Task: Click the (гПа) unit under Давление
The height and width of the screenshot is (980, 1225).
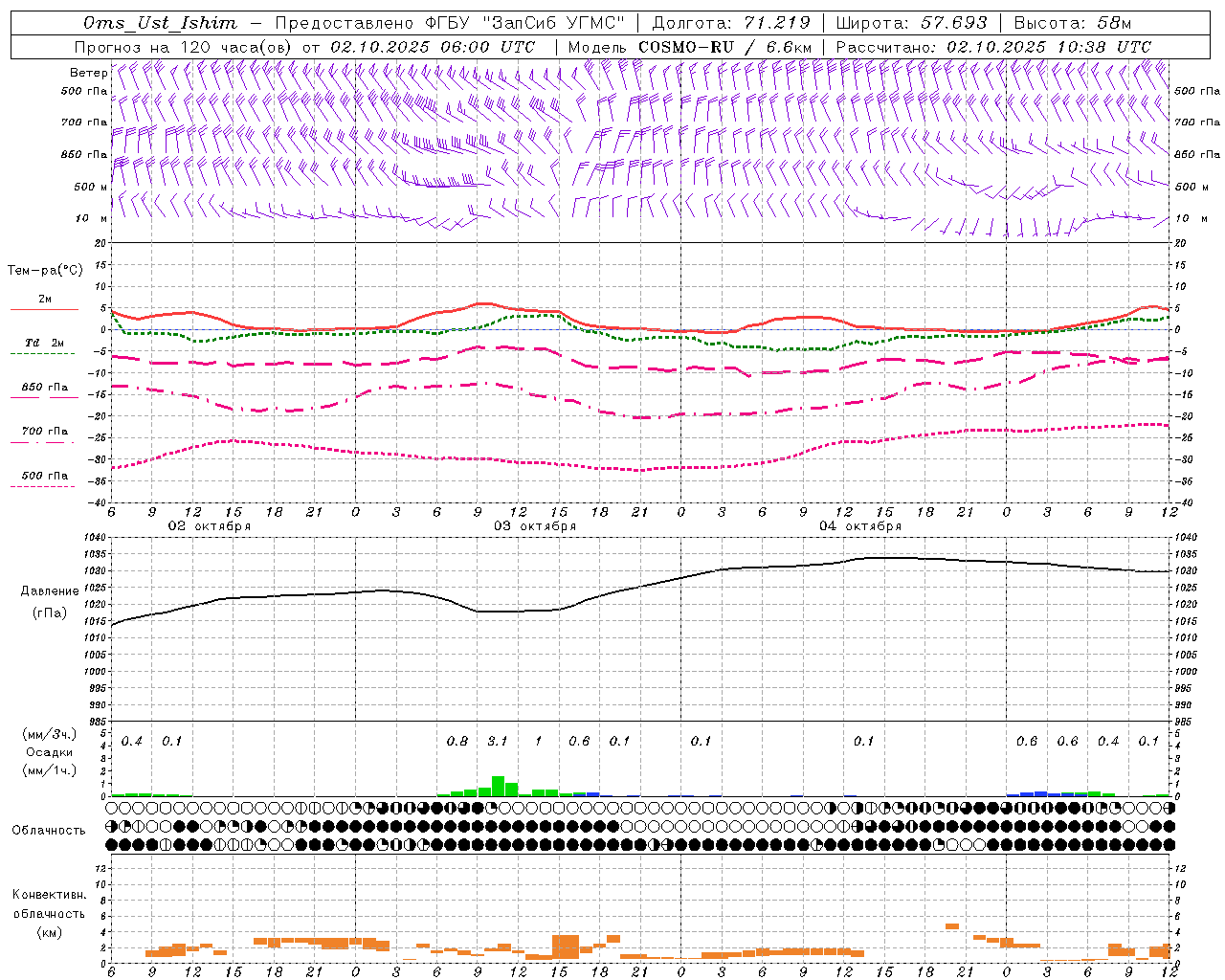Action: coord(50,613)
